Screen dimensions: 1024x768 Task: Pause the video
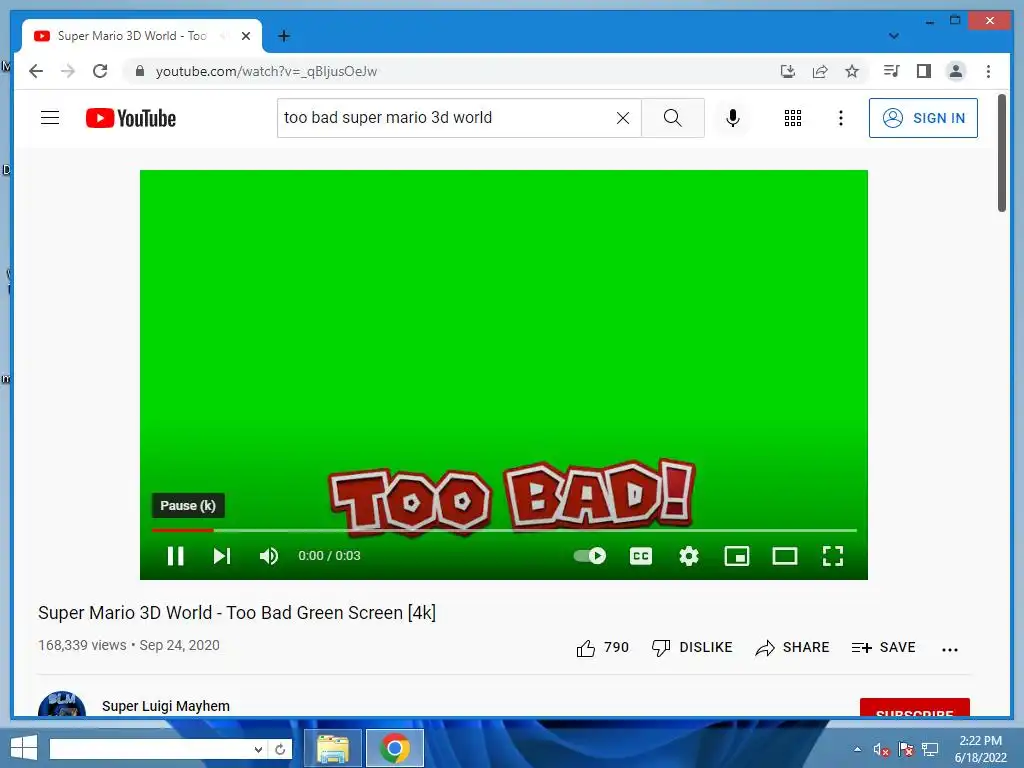[x=176, y=556]
